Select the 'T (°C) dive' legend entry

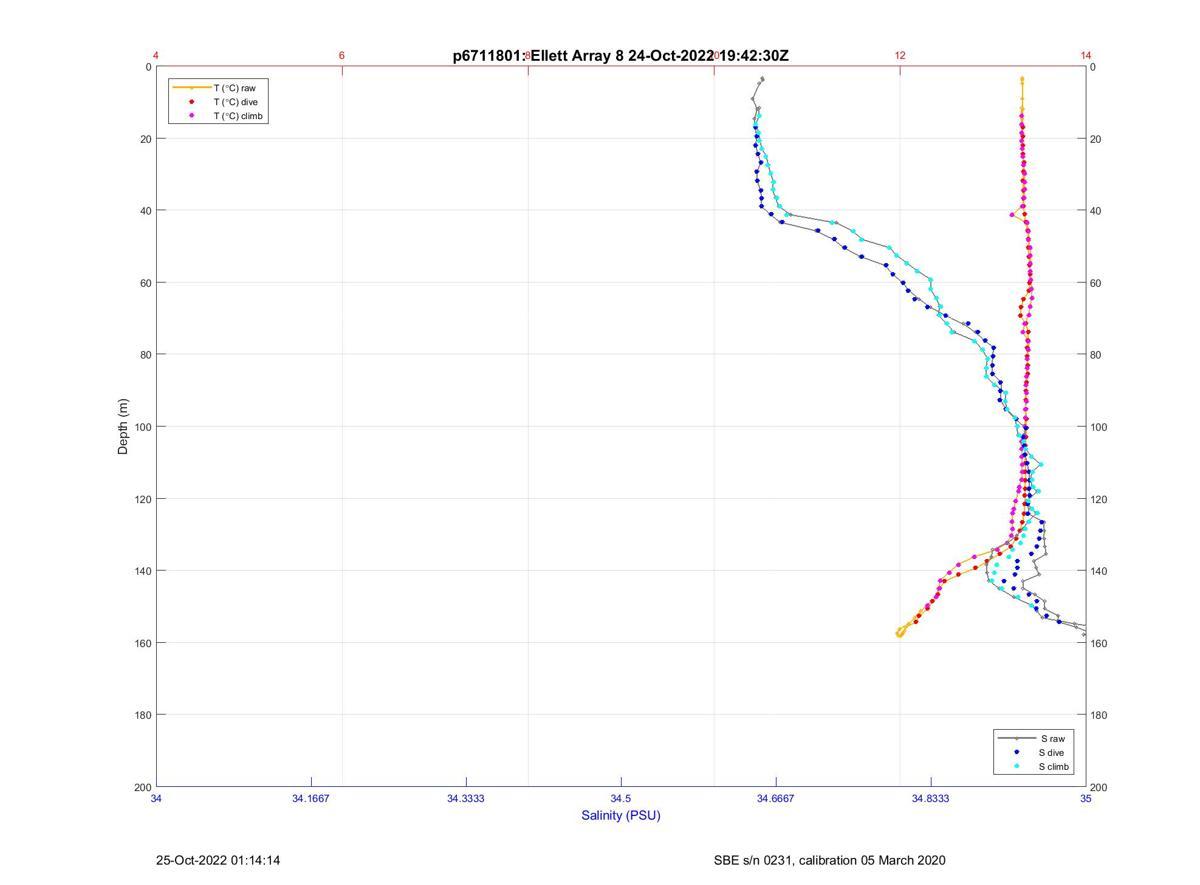click(x=236, y=102)
